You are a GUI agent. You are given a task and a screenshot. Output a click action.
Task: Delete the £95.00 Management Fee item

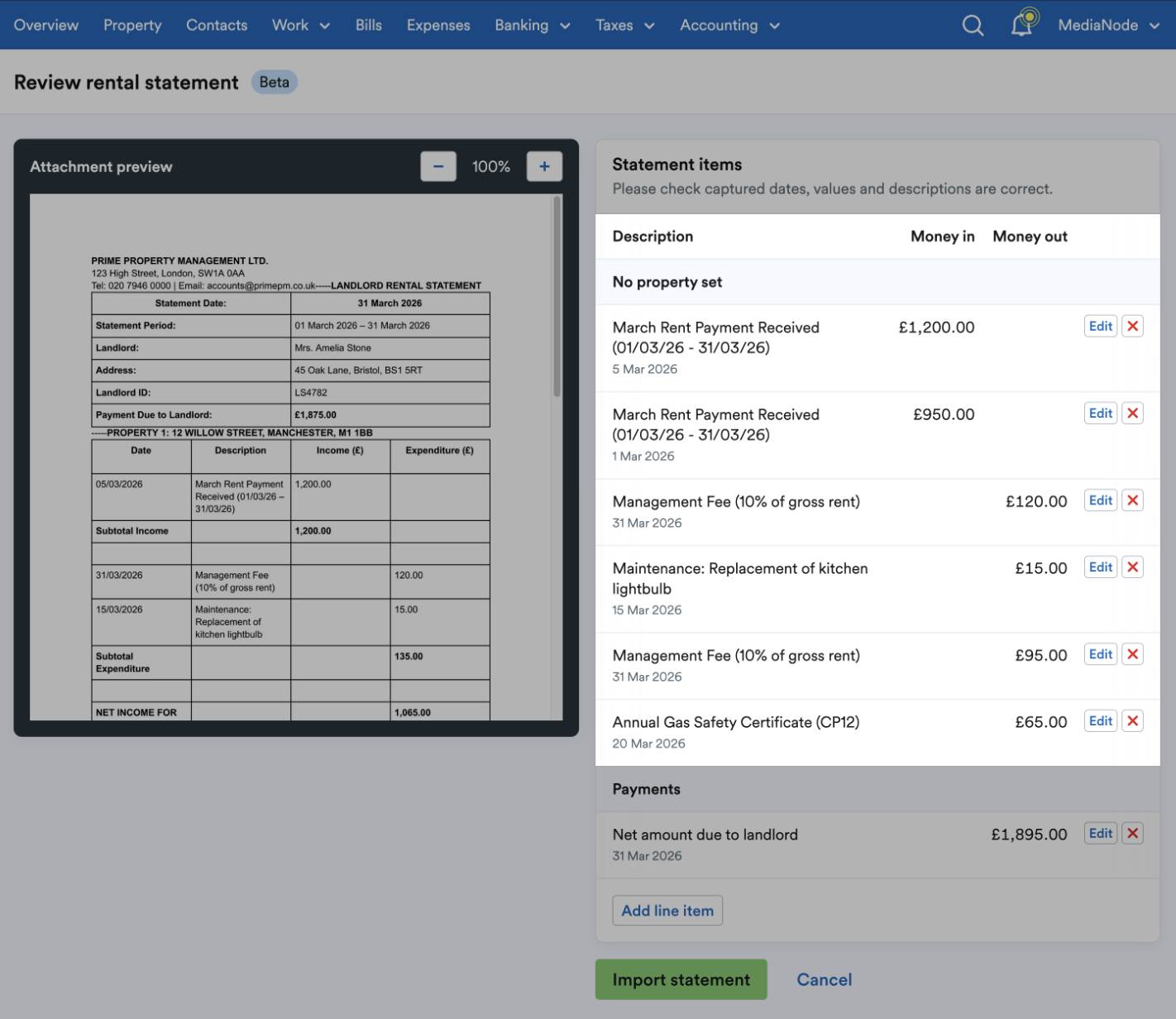[x=1133, y=653]
